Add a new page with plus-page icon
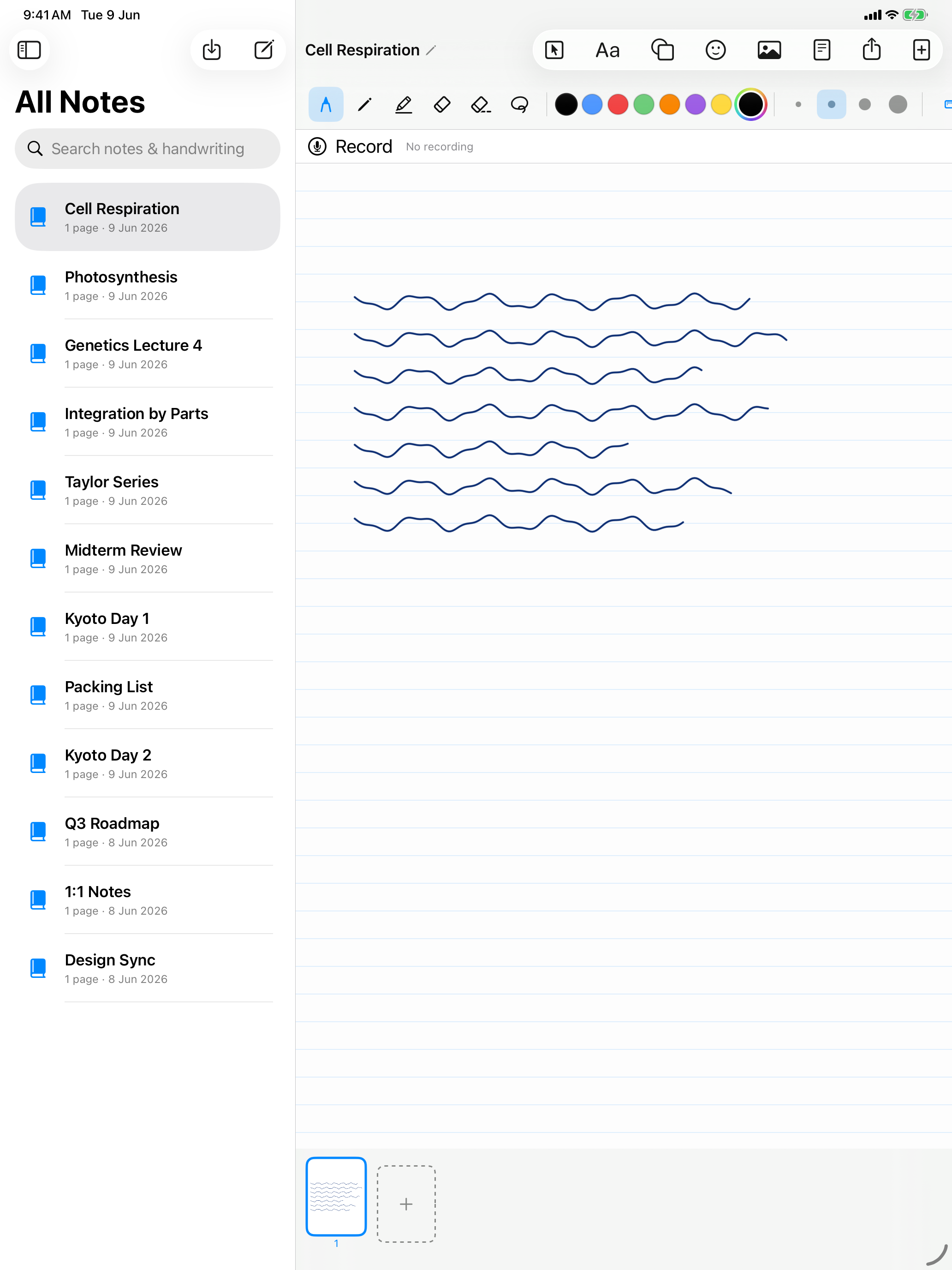This screenshot has height=1270, width=952. pyautogui.click(x=921, y=50)
